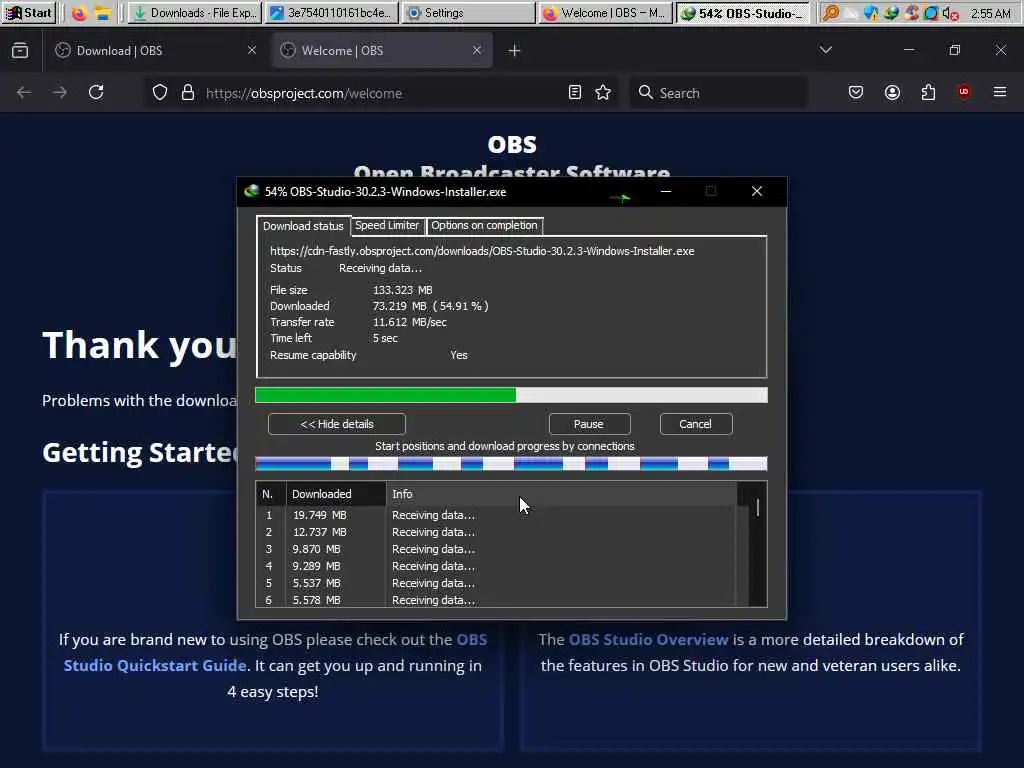Screen dimensions: 1024x768
Task: Click the Hide details button
Action: tap(337, 424)
